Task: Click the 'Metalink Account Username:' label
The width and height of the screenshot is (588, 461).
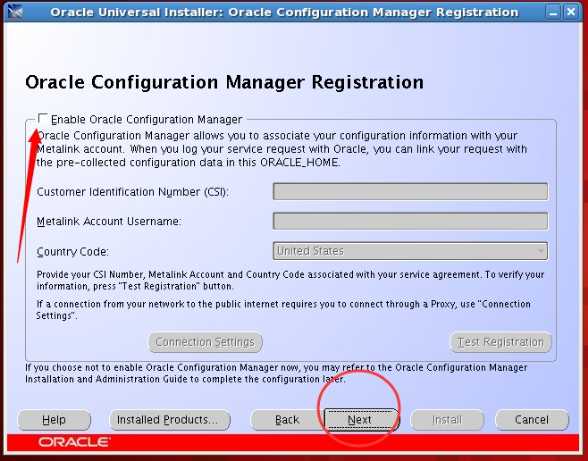Action: (109, 221)
